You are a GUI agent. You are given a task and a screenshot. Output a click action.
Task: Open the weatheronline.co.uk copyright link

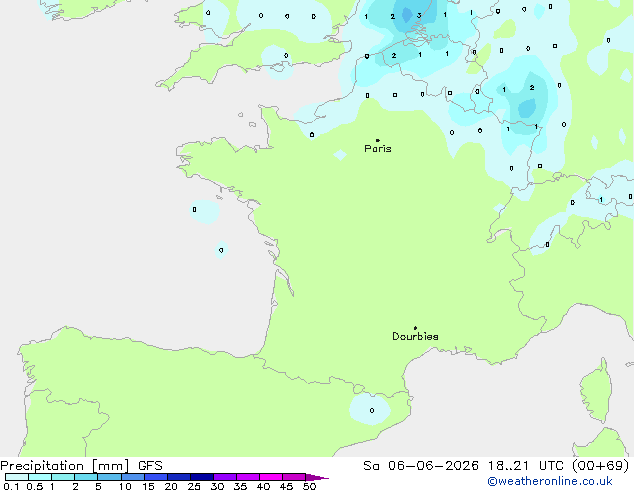[x=549, y=481]
